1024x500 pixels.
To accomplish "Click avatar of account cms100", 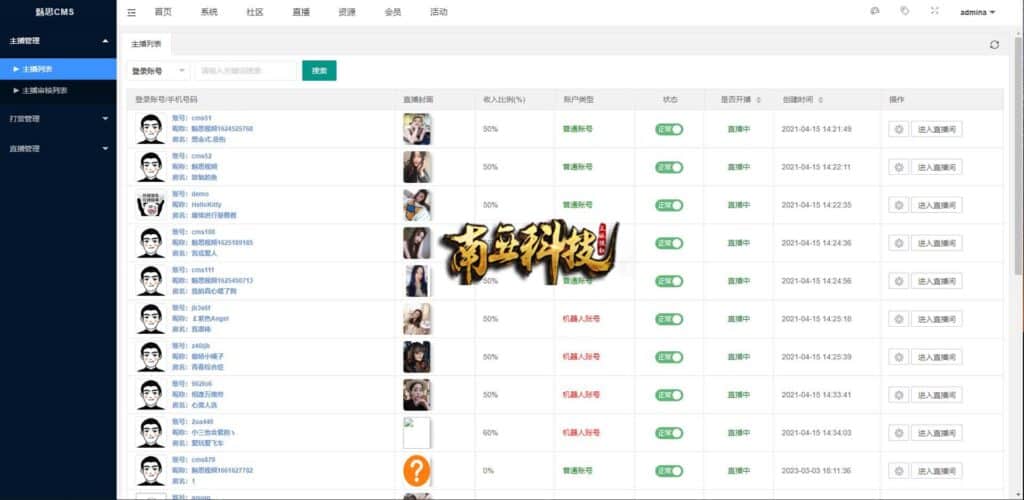I will [x=151, y=243].
